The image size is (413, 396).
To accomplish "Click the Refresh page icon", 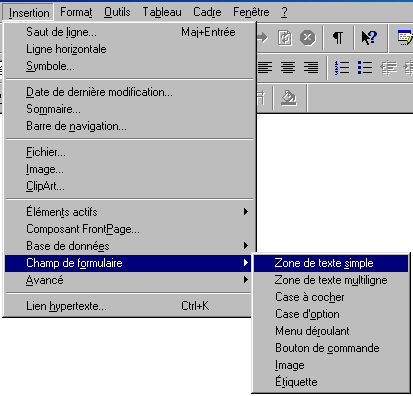I will point(285,38).
